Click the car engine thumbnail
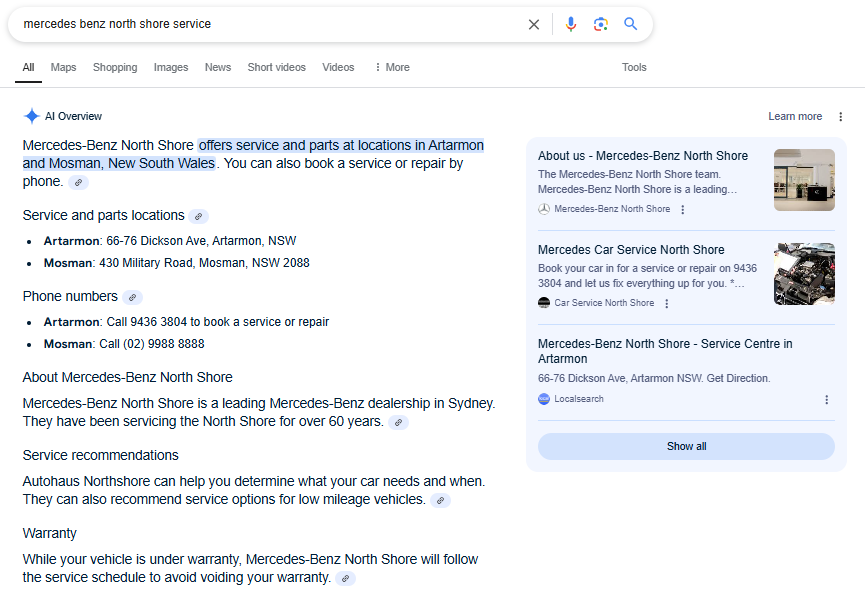The width and height of the screenshot is (865, 594). coord(804,274)
